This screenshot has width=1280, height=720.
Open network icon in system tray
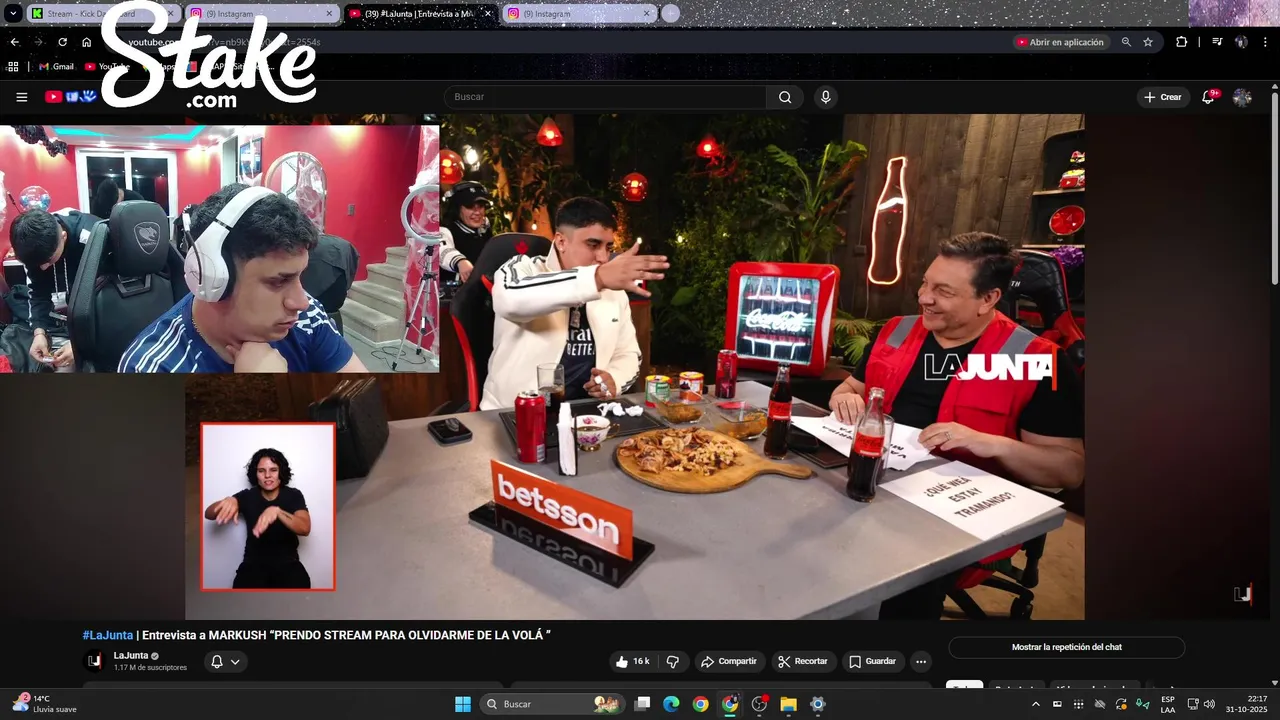click(x=1193, y=704)
